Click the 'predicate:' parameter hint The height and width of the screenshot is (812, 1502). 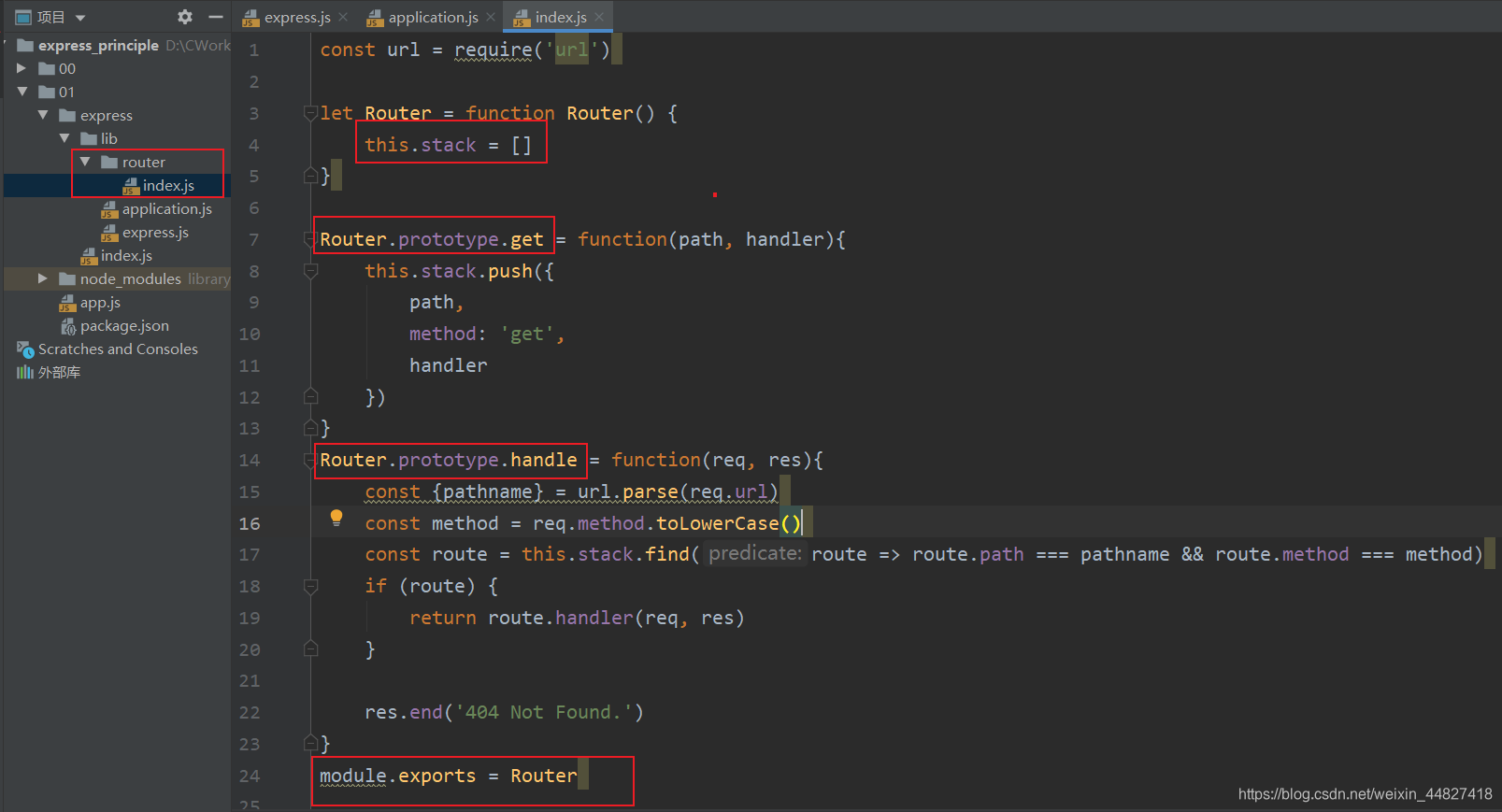[755, 553]
